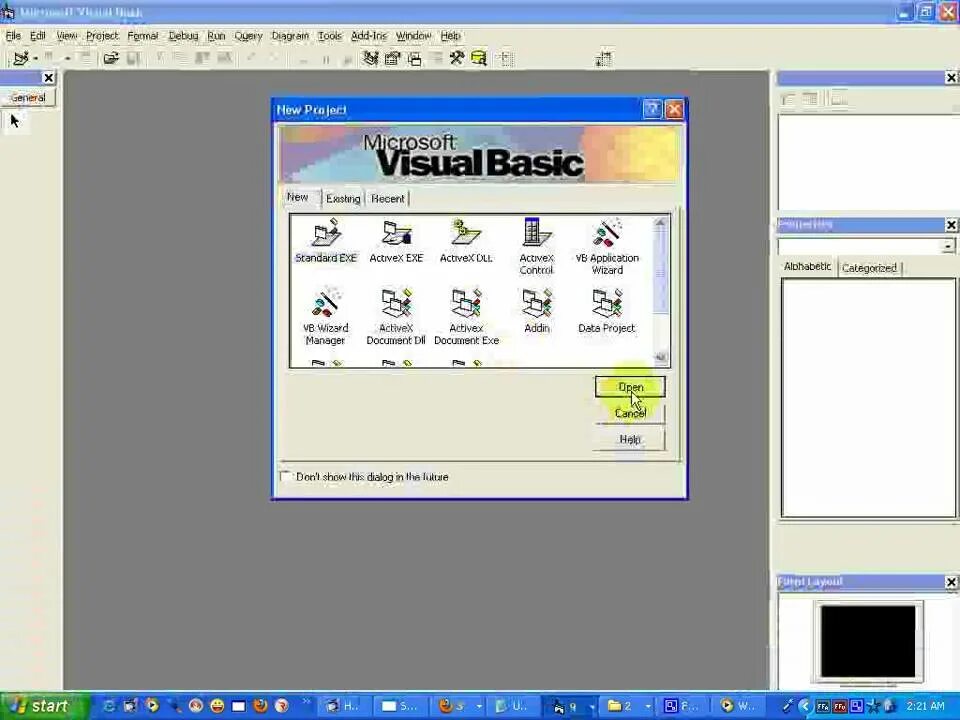Click the Open button
960x720 pixels.
click(630, 387)
